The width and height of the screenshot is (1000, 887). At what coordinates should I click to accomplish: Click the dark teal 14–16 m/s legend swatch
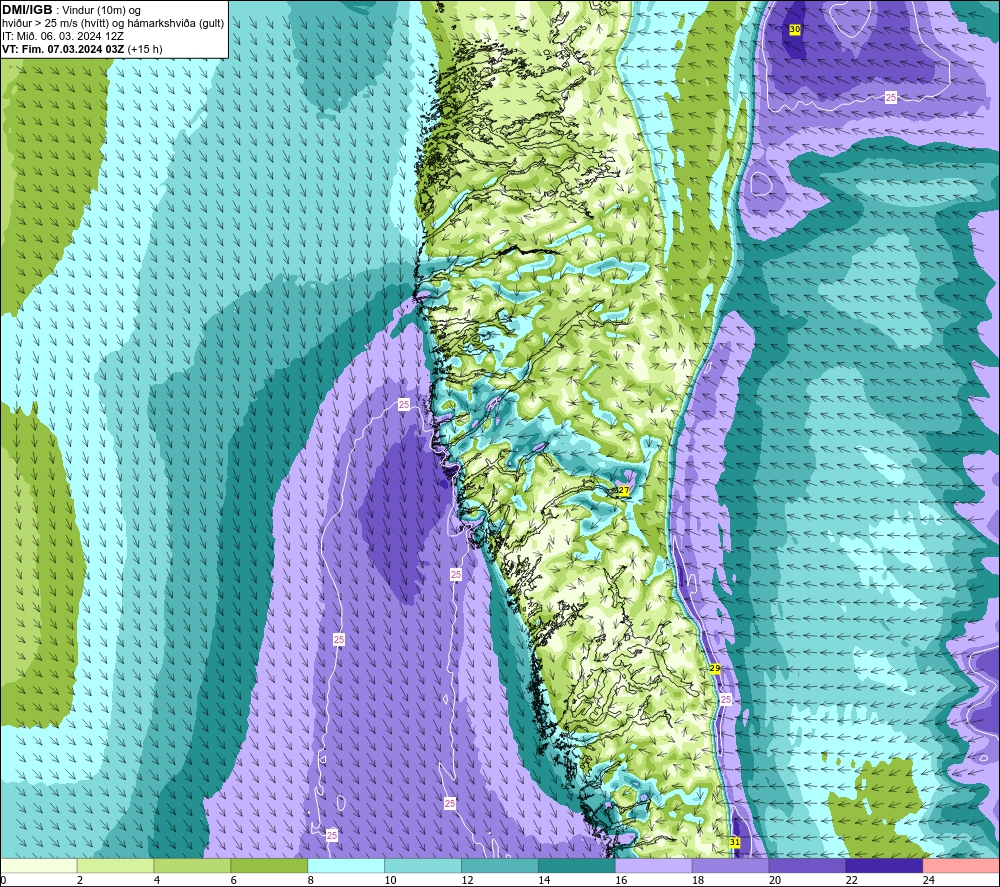click(577, 865)
